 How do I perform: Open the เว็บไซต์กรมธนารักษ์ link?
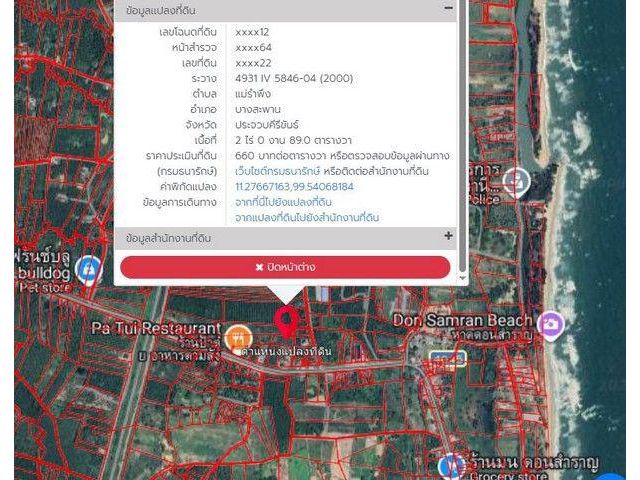[277, 171]
